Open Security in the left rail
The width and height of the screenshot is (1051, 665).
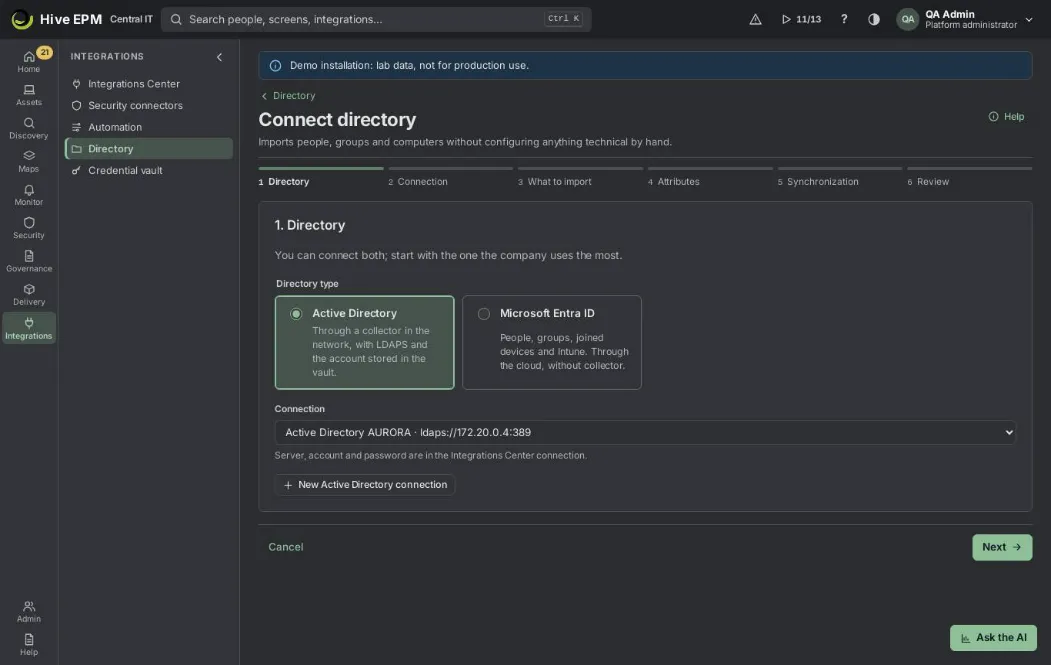click(x=29, y=228)
